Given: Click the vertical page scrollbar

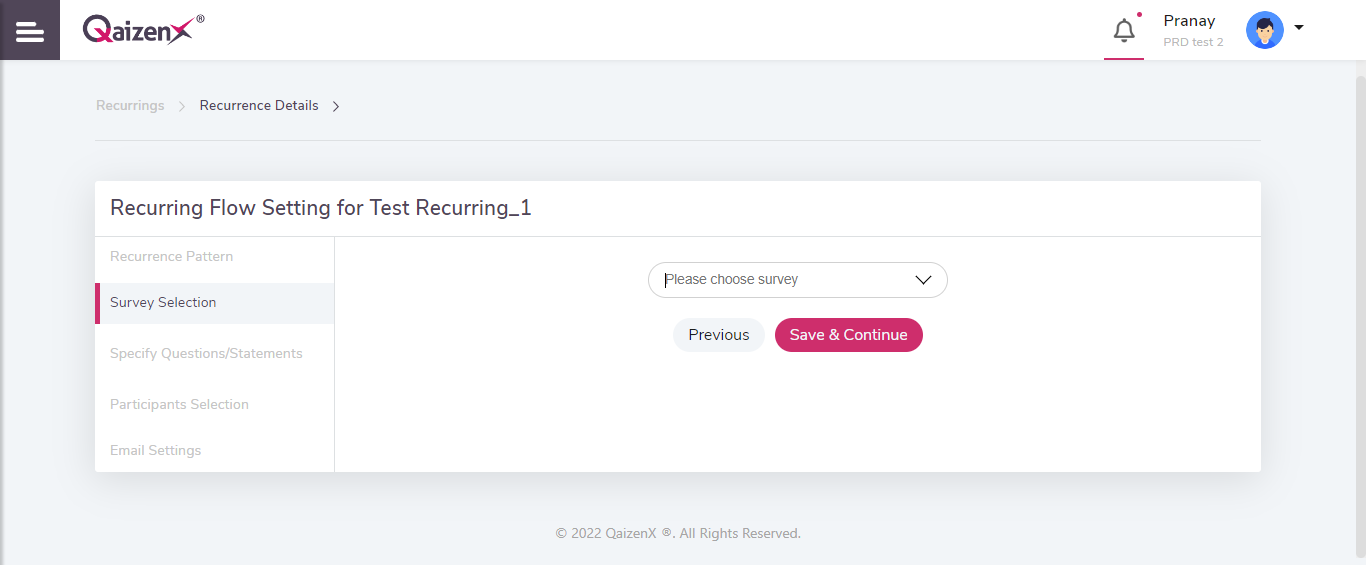Looking at the screenshot, I should click(1360, 300).
